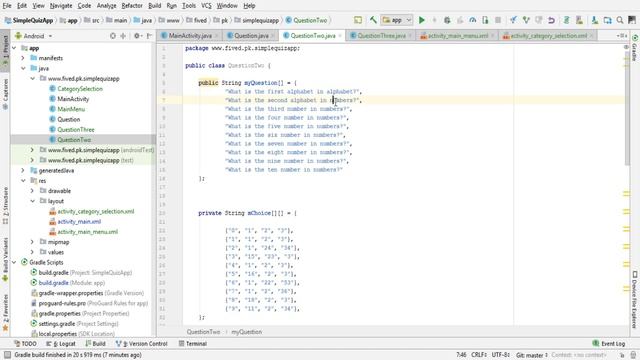Expand the generatedJava folder
This screenshot has height=360, width=640.
point(23,170)
